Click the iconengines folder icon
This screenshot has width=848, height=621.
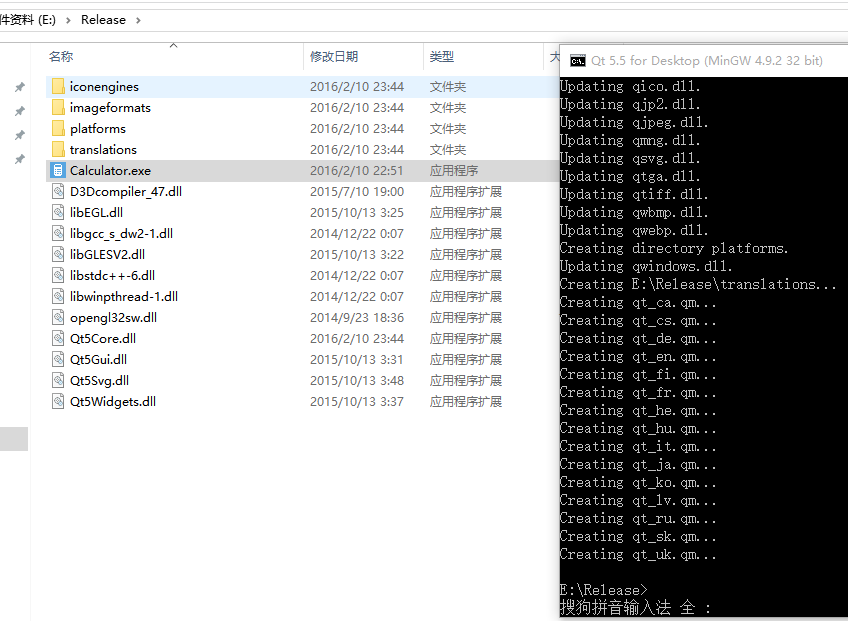pyautogui.click(x=58, y=87)
